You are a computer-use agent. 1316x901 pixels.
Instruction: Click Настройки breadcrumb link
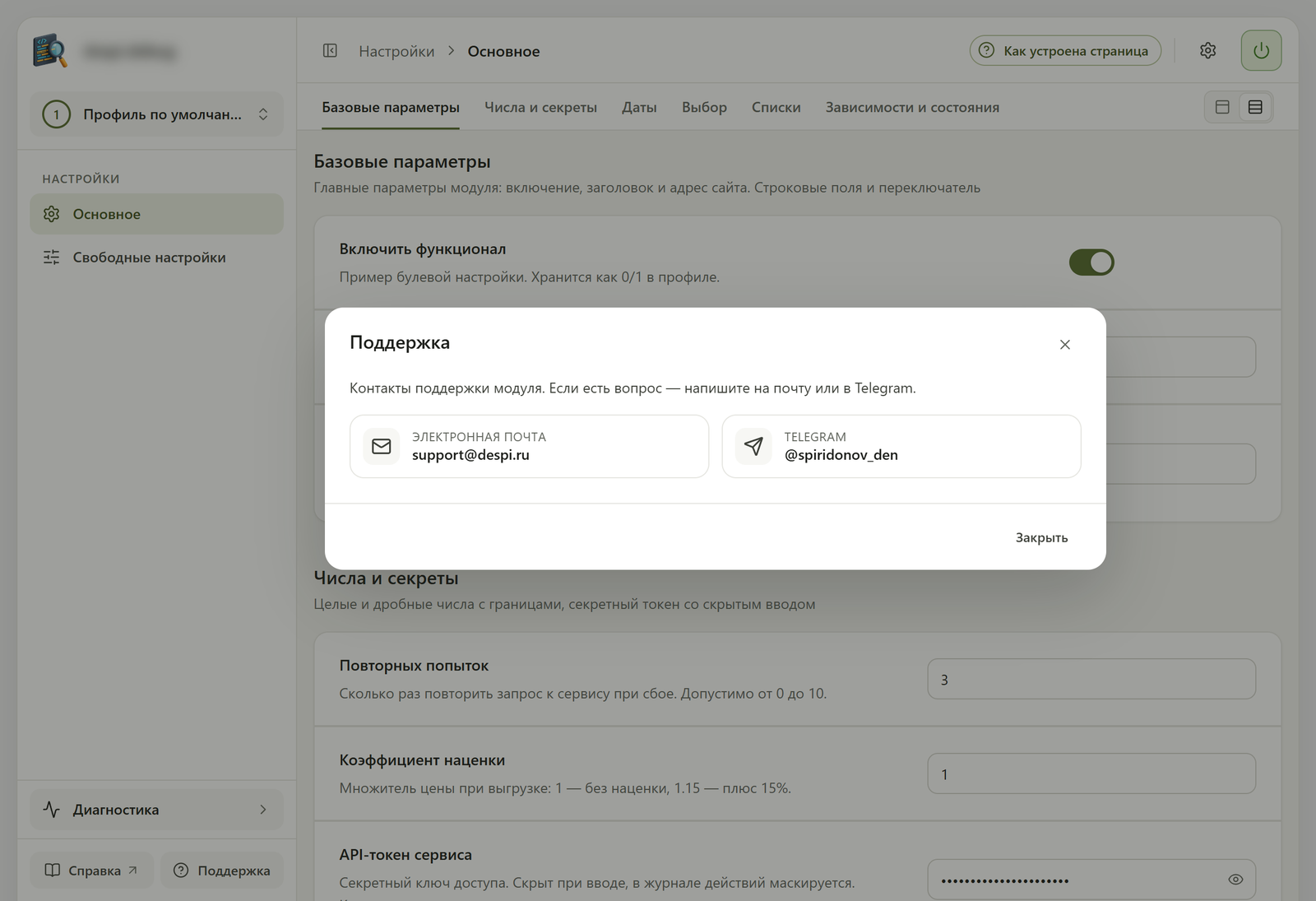[x=396, y=51]
